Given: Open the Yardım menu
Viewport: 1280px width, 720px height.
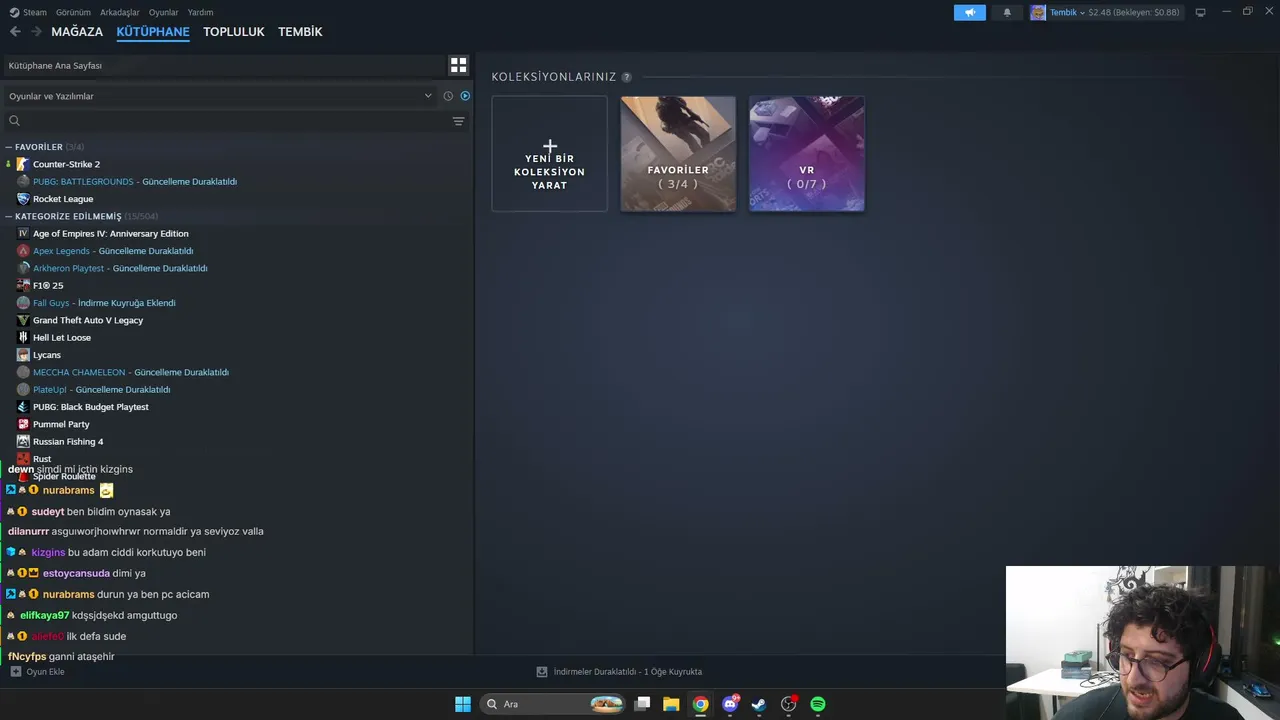Looking at the screenshot, I should (x=200, y=12).
